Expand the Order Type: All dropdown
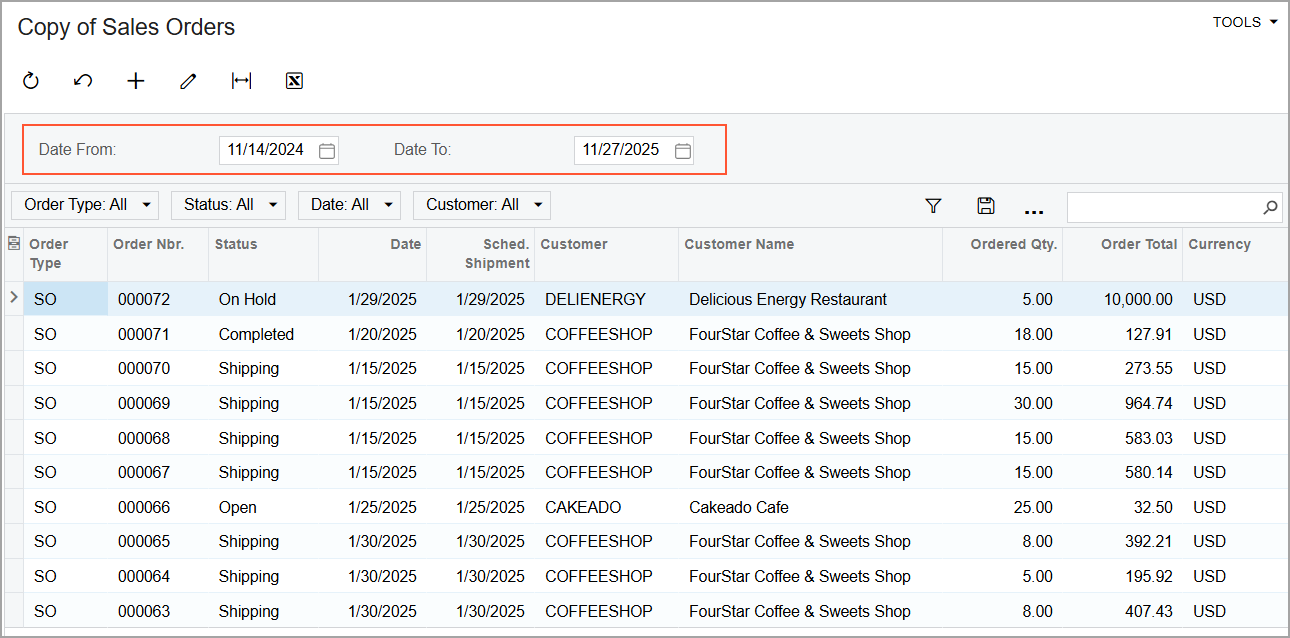This screenshot has width=1290, height=638. [x=85, y=205]
